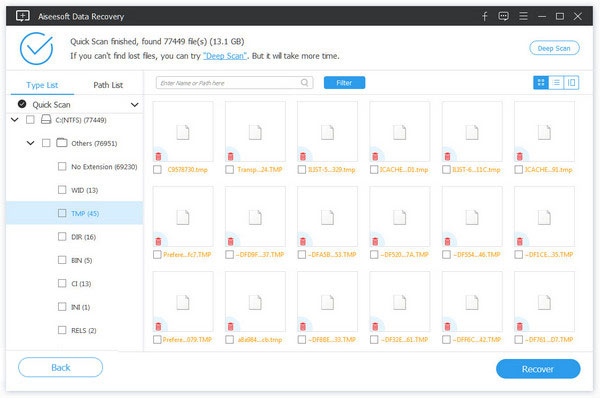The width and height of the screenshot is (600, 398).
Task: Click the Back button
Action: pos(60,367)
